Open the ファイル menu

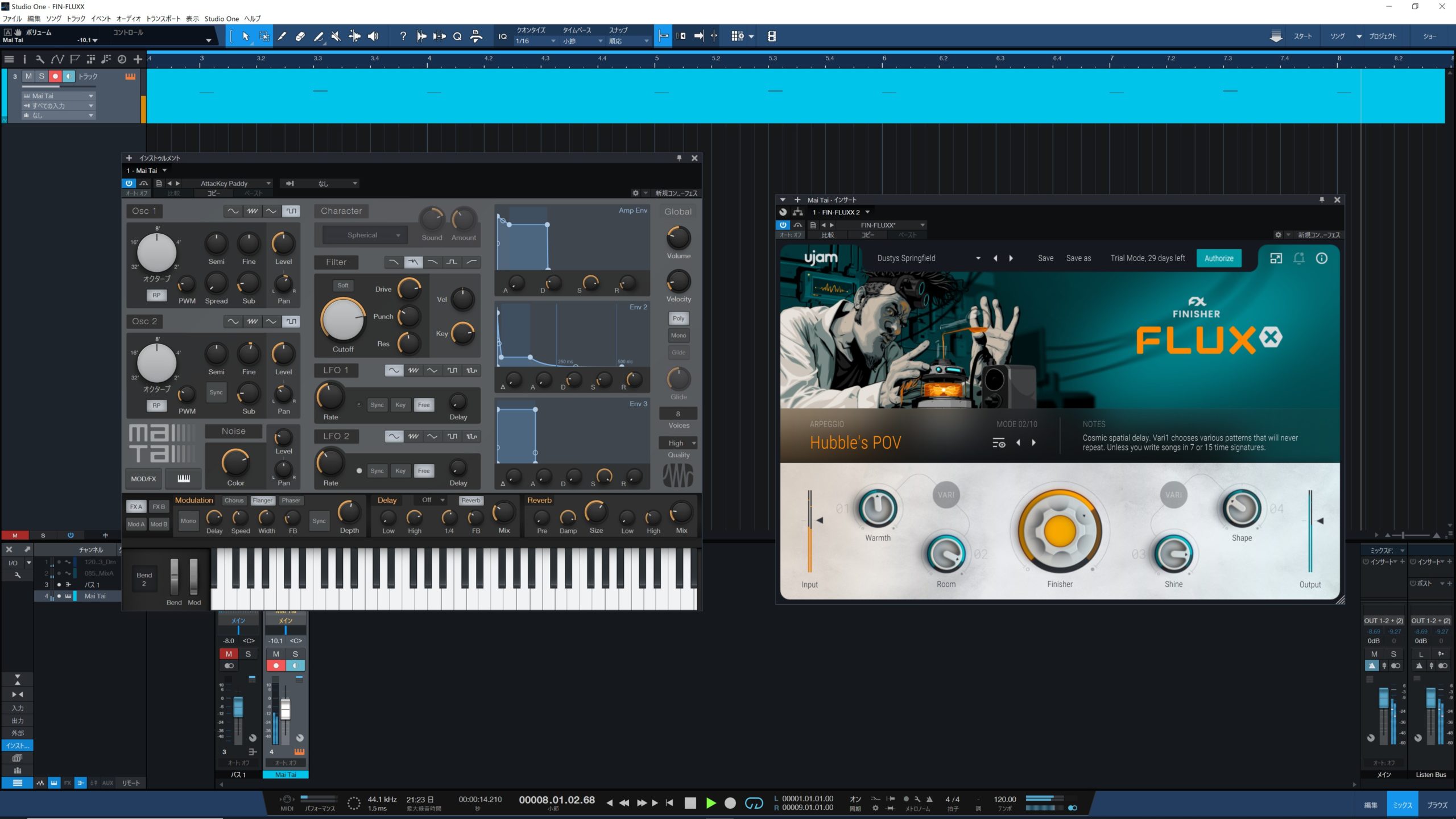13,19
